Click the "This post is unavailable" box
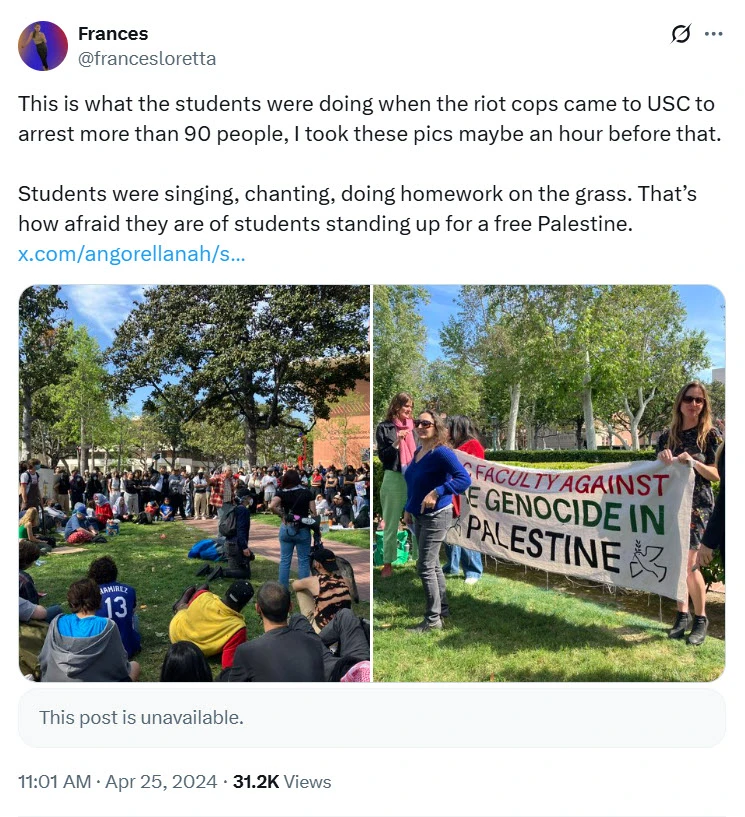The width and height of the screenshot is (745, 817). point(372,717)
